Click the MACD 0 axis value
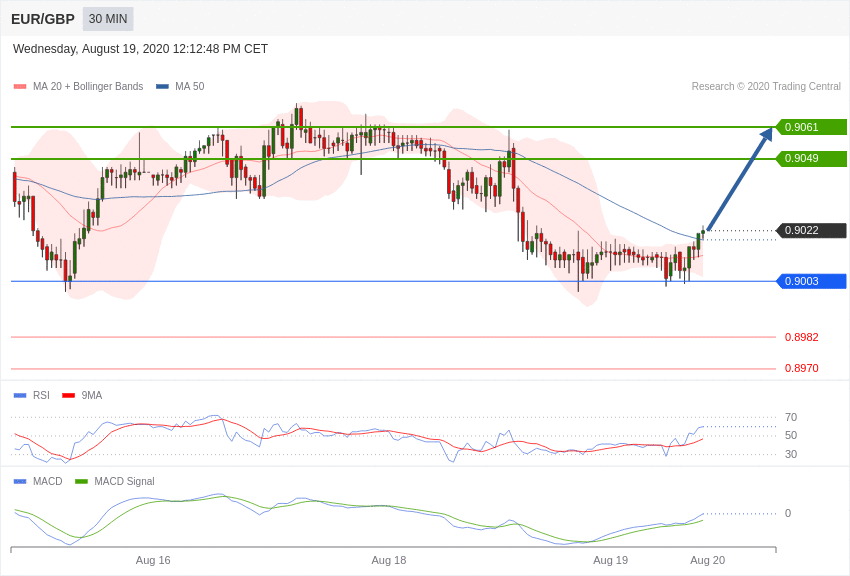This screenshot has width=850, height=576. (788, 513)
